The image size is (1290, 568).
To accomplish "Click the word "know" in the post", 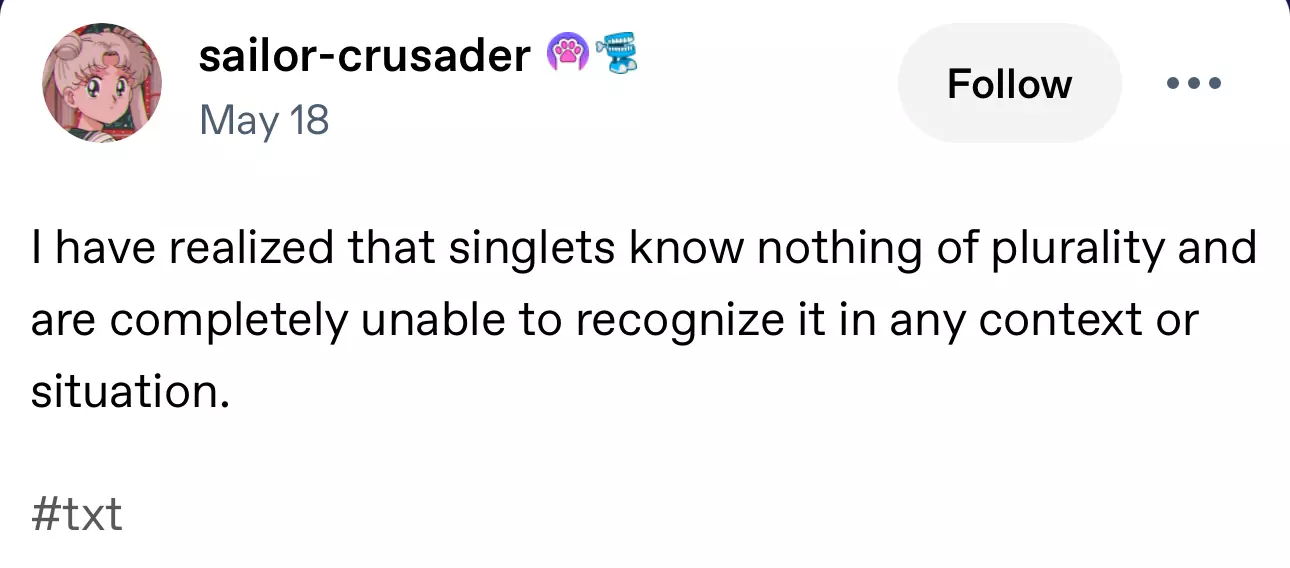I will click(688, 247).
